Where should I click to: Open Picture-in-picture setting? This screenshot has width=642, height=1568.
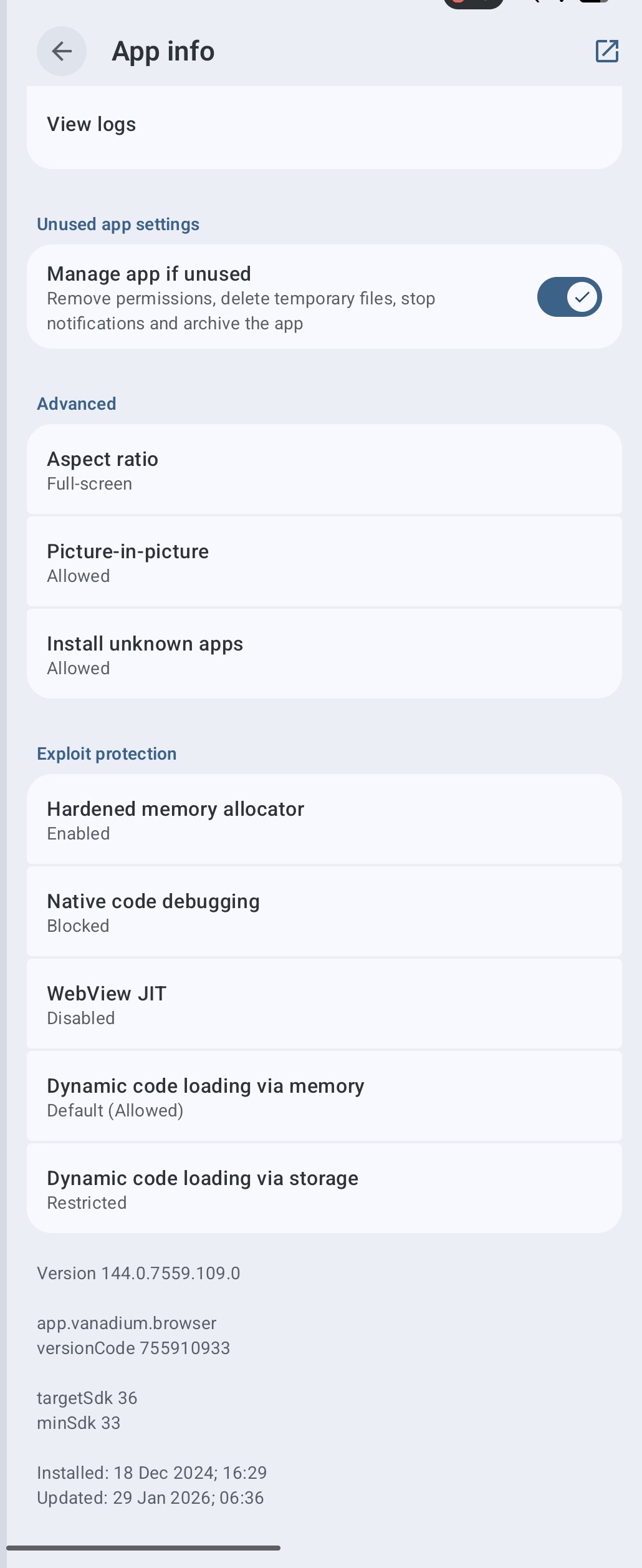click(324, 563)
